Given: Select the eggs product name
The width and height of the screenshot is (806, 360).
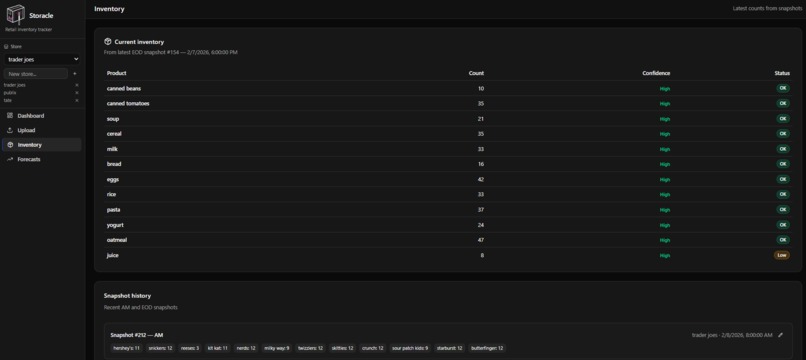Looking at the screenshot, I should [x=113, y=179].
